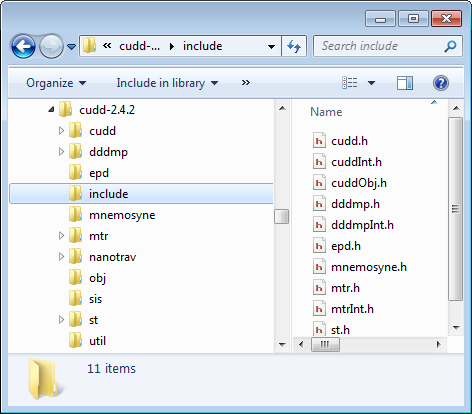Open the Organize menu
This screenshot has height=414, width=472.
tap(56, 83)
